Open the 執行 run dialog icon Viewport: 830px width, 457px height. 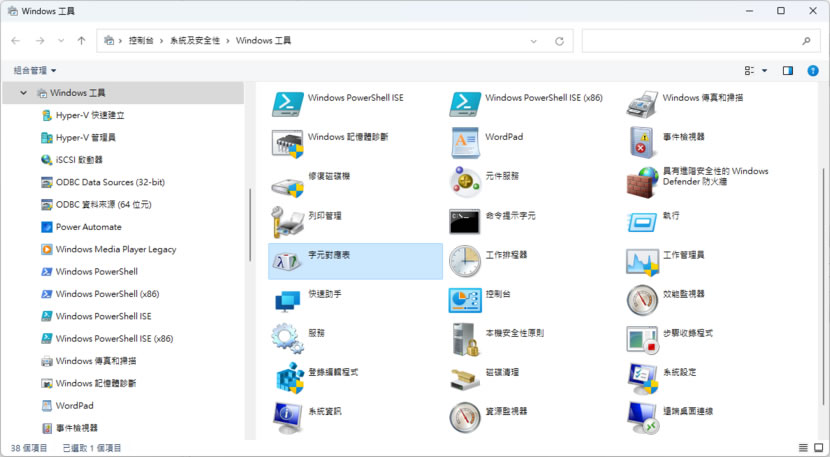(642, 222)
